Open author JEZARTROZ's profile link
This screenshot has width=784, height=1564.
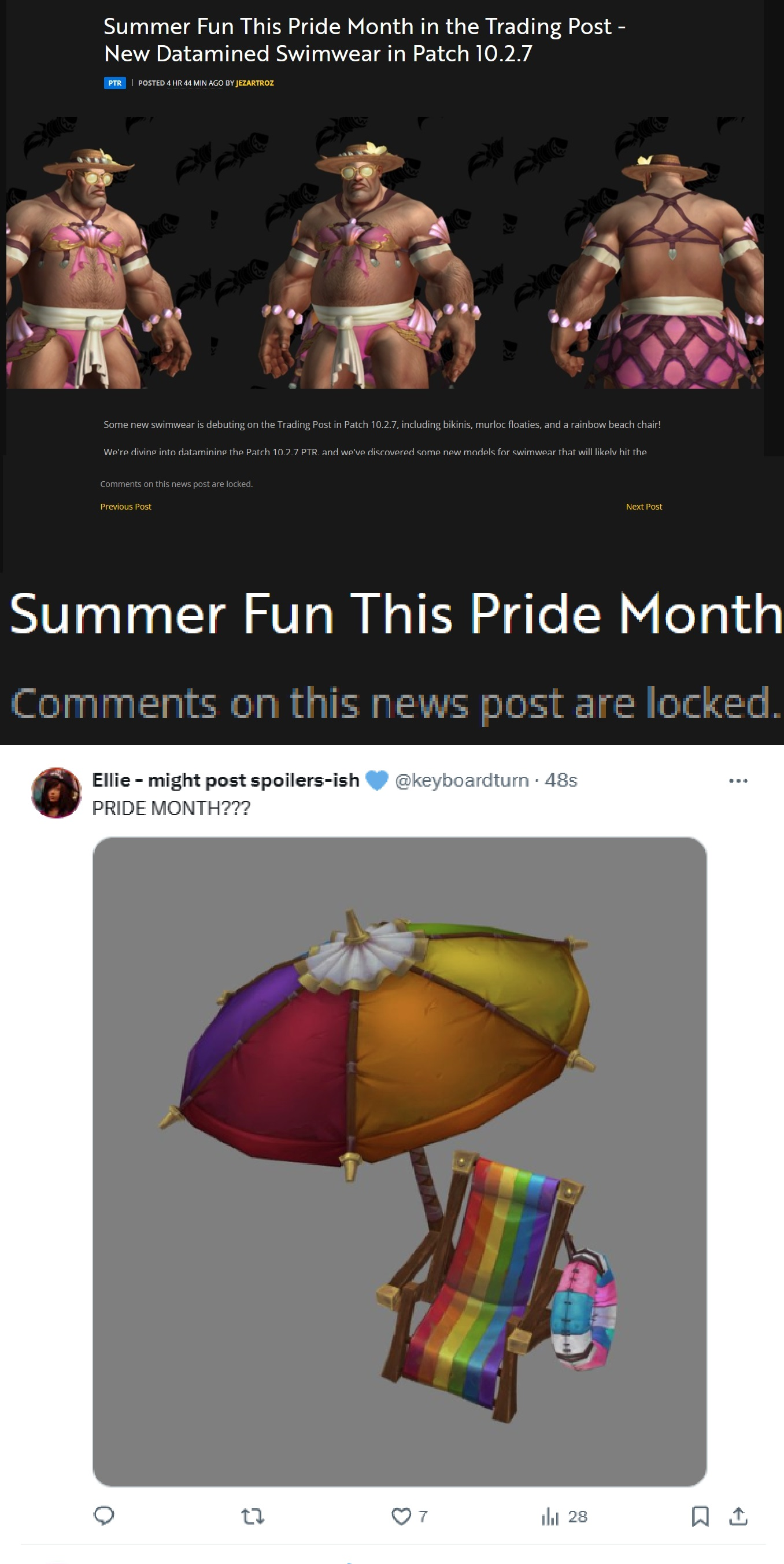click(x=254, y=83)
